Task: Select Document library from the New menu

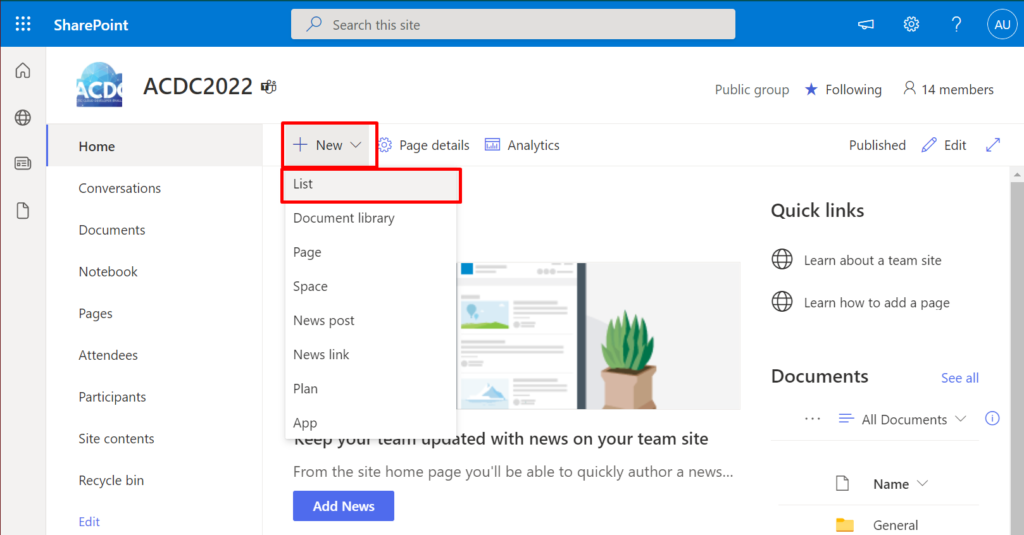Action: (x=371, y=218)
